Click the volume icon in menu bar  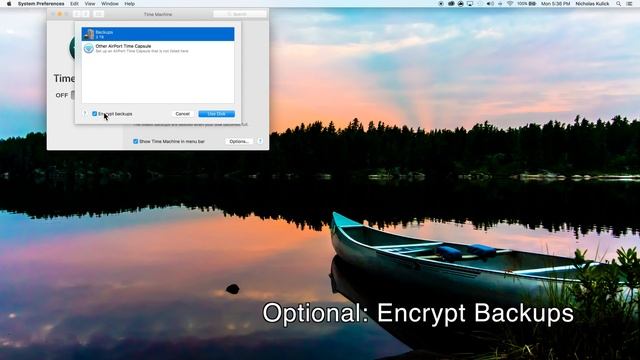[490, 4]
